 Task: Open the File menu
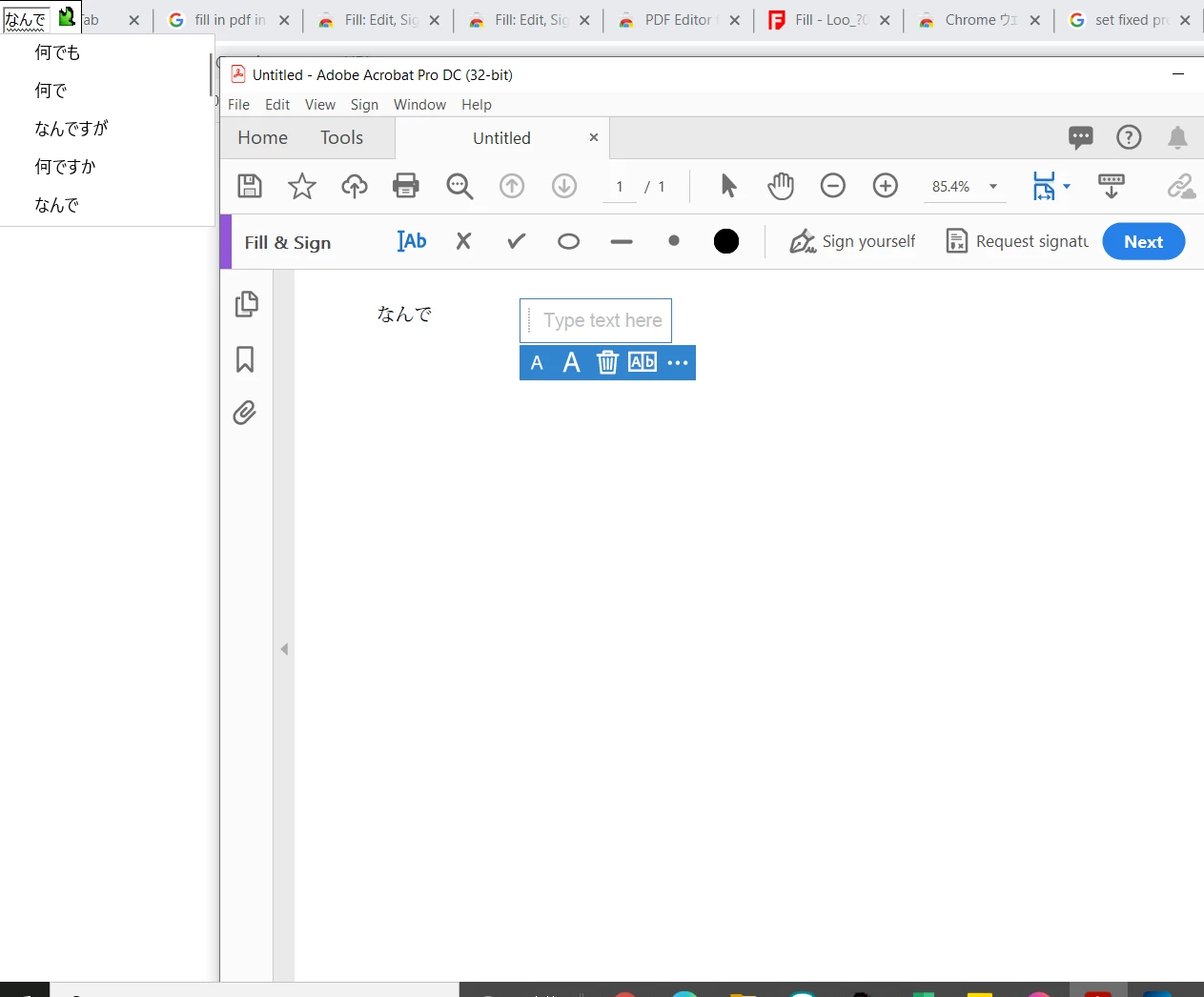point(239,105)
